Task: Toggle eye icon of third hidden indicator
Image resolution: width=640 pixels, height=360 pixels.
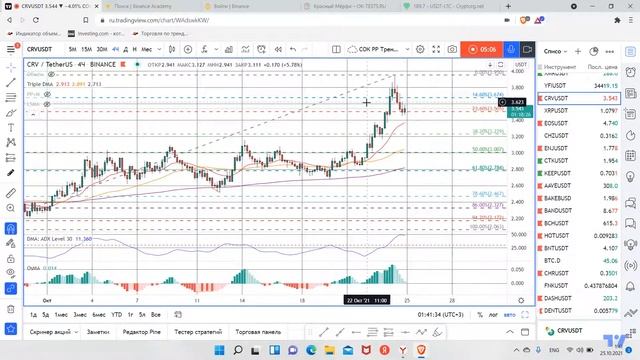Action: click(47, 104)
